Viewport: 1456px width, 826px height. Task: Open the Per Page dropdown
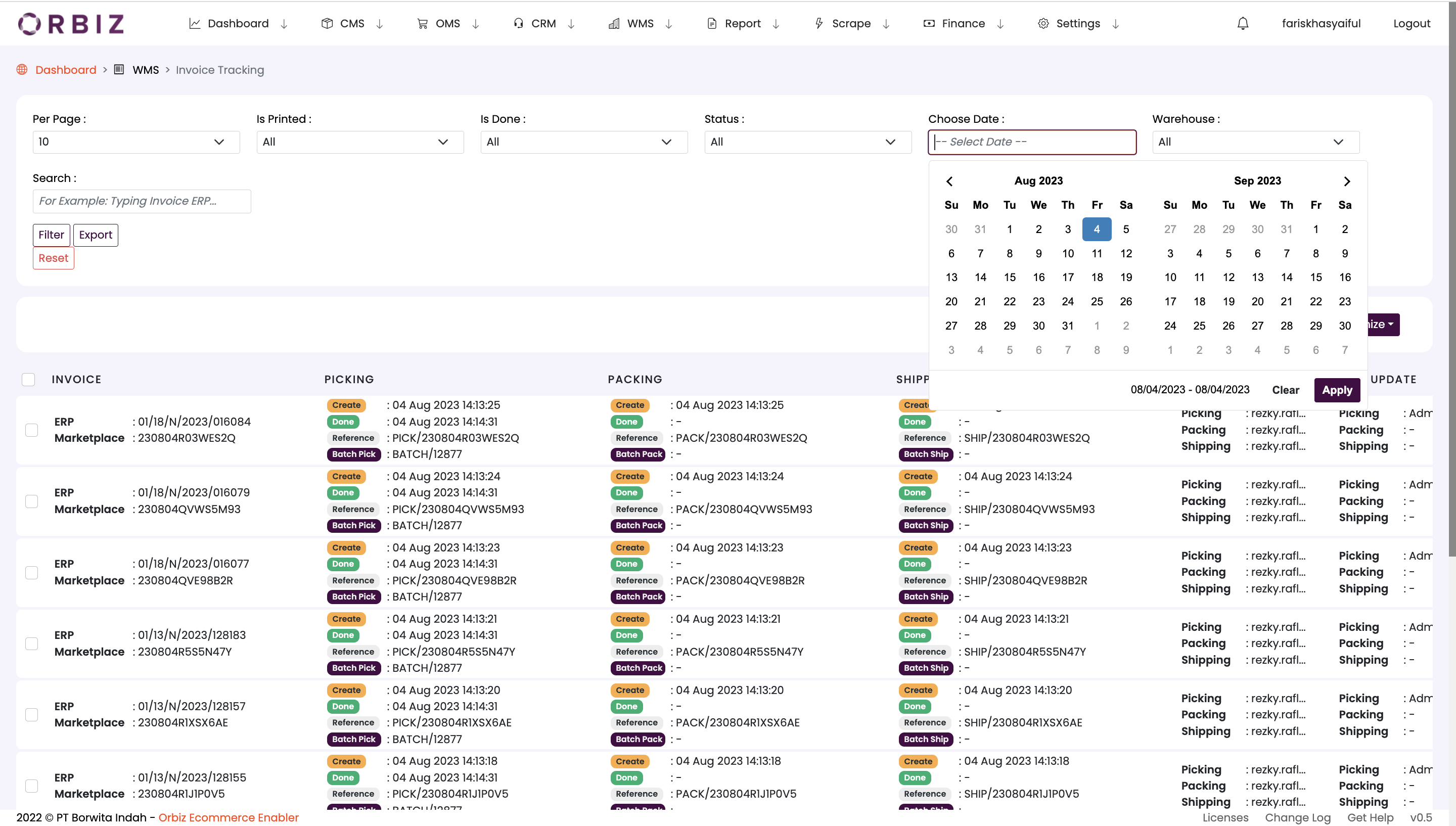tap(136, 143)
